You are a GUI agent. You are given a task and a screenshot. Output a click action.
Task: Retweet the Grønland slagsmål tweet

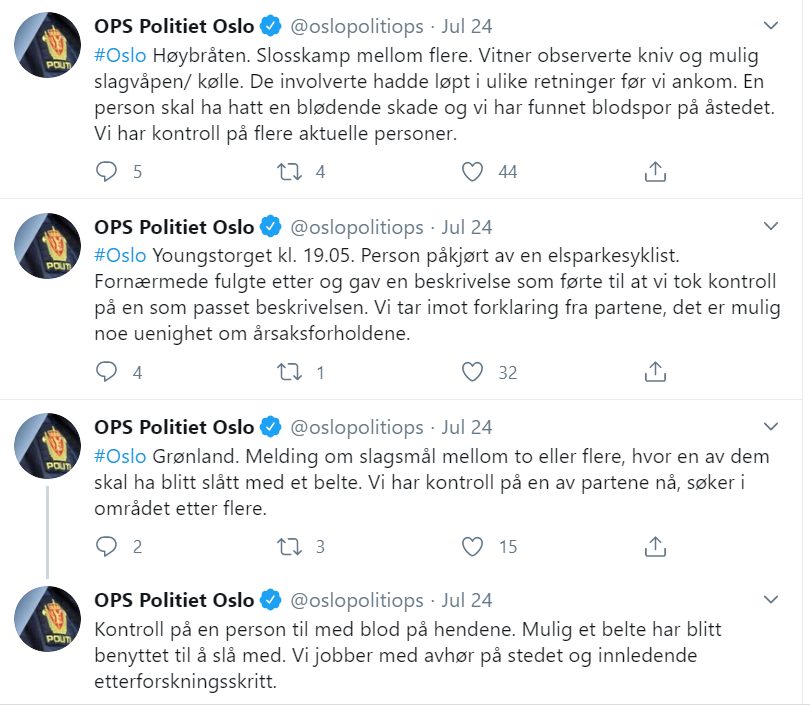289,546
